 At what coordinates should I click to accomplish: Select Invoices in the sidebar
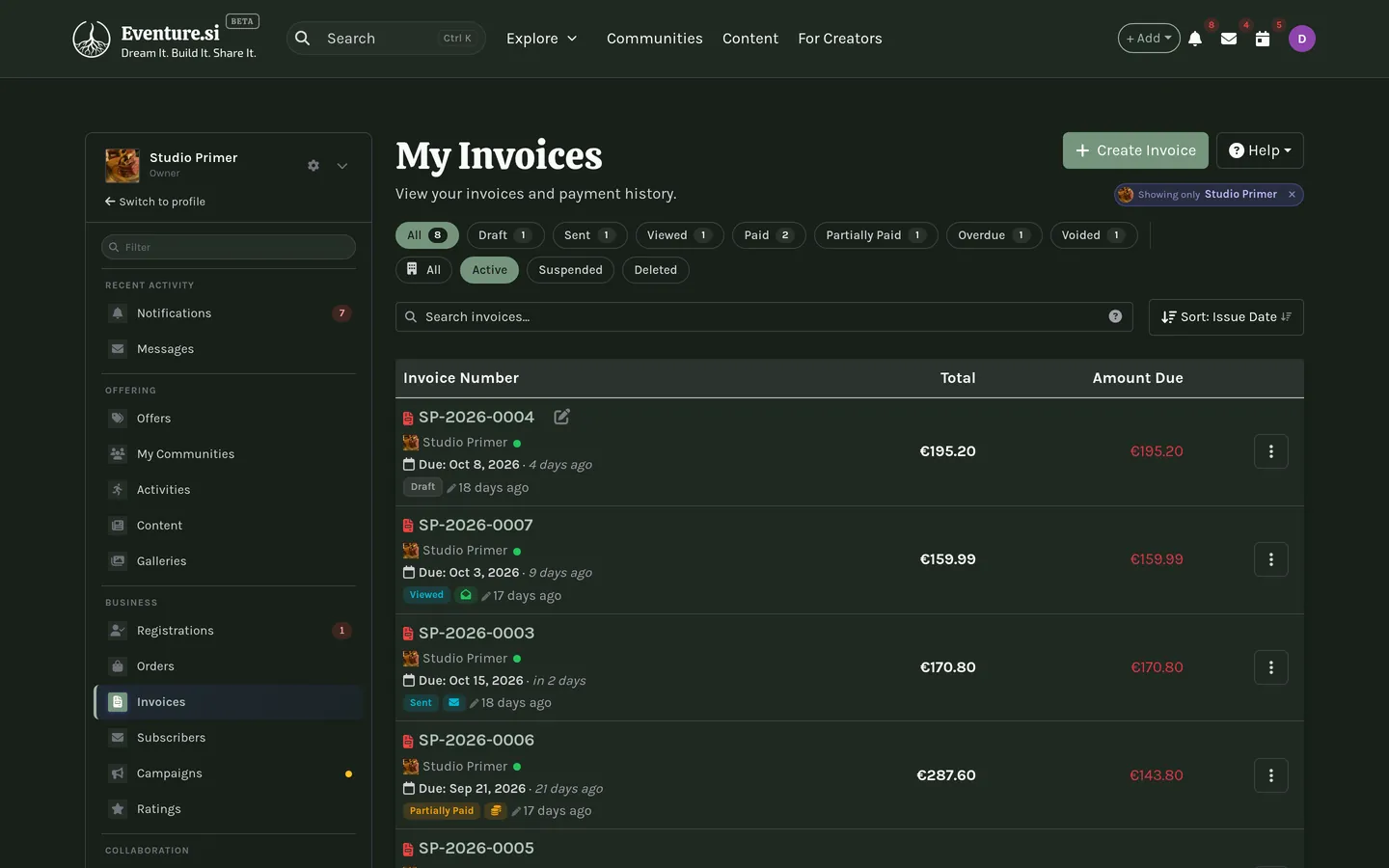coord(229,702)
